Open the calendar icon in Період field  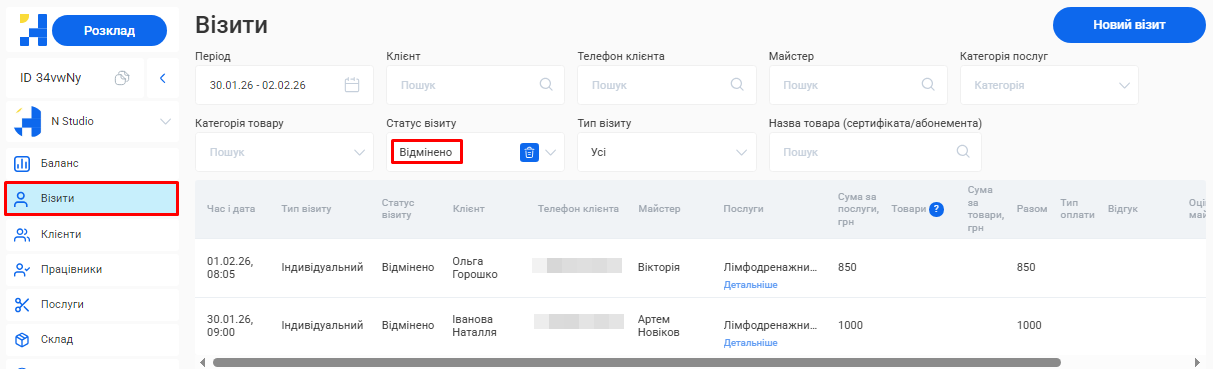[352, 85]
